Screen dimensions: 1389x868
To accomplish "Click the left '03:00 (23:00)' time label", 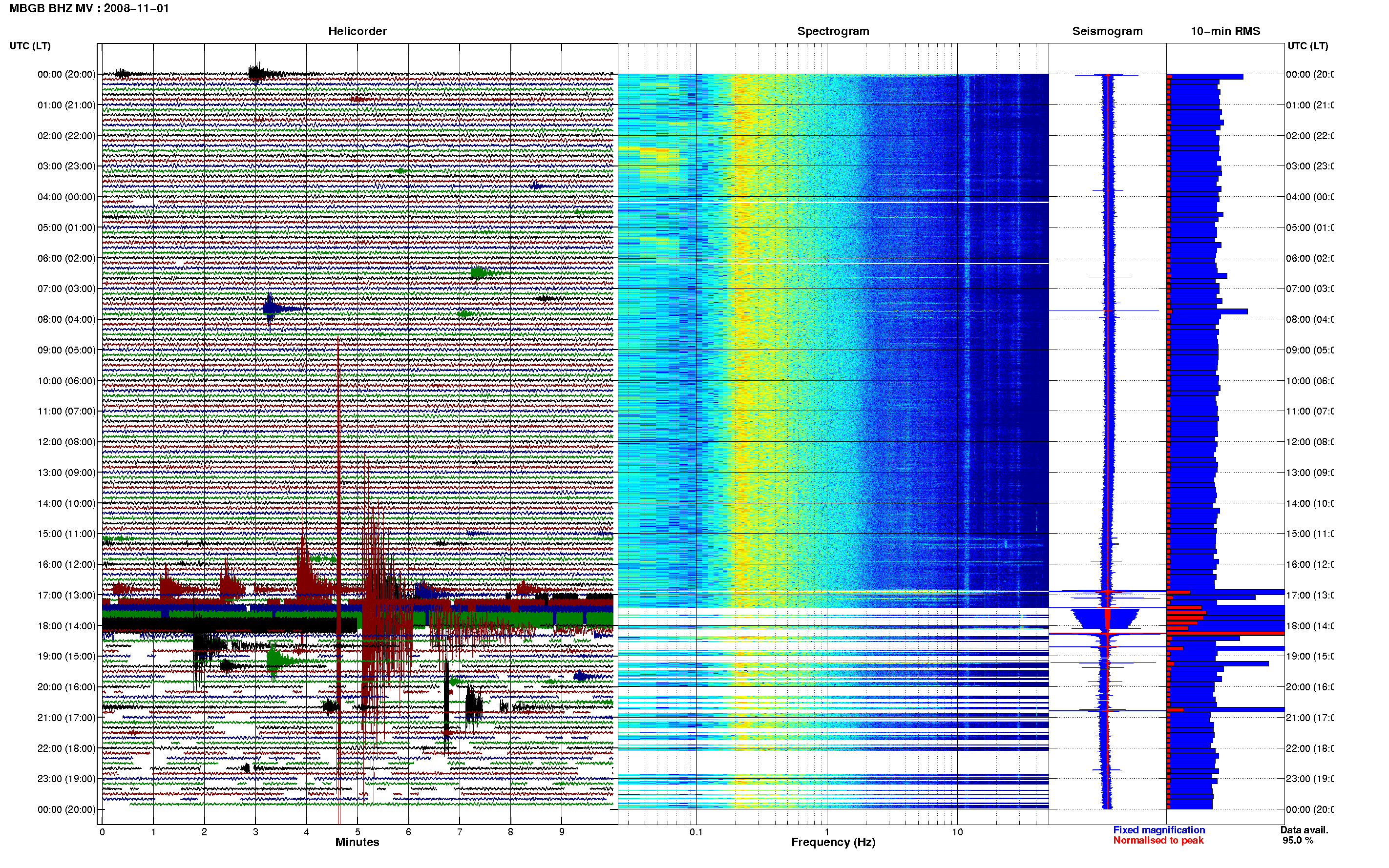I will 66,166.
